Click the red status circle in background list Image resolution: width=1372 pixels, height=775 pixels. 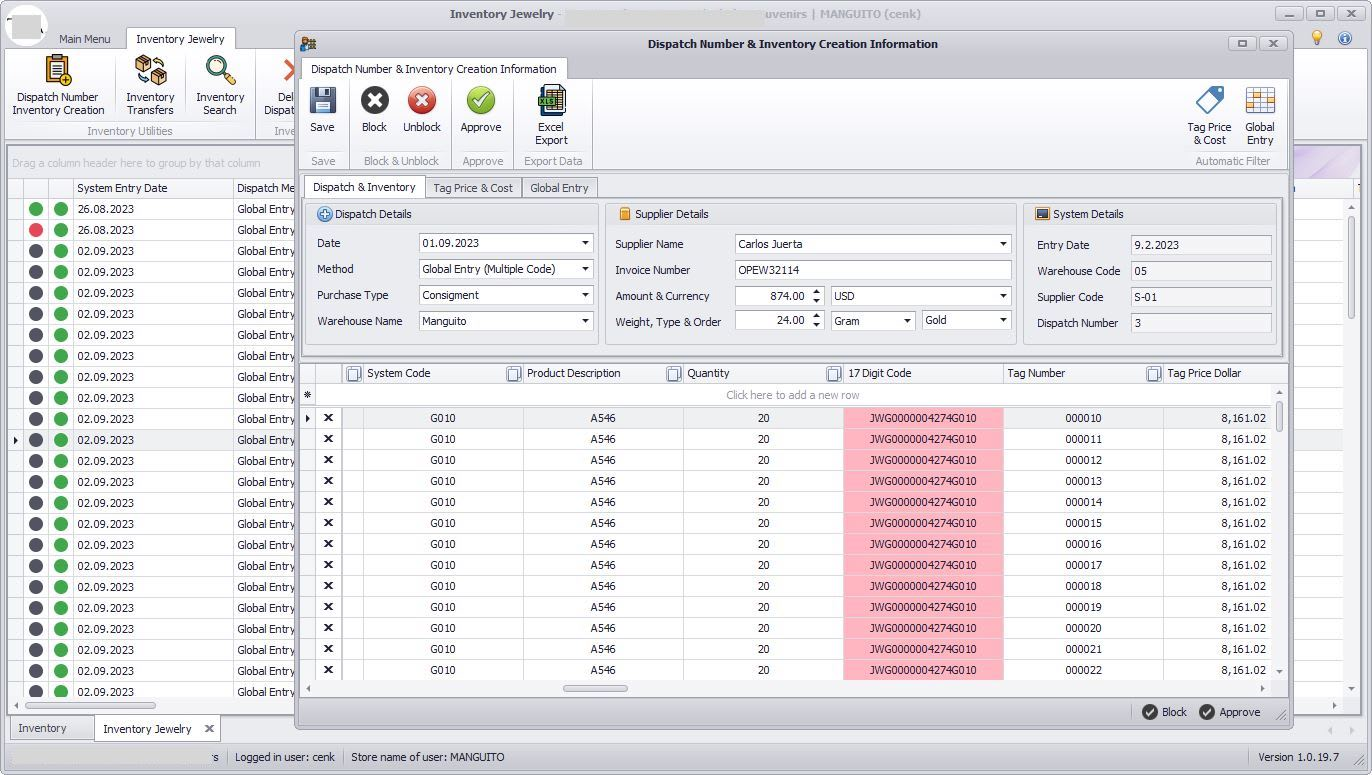[36, 230]
